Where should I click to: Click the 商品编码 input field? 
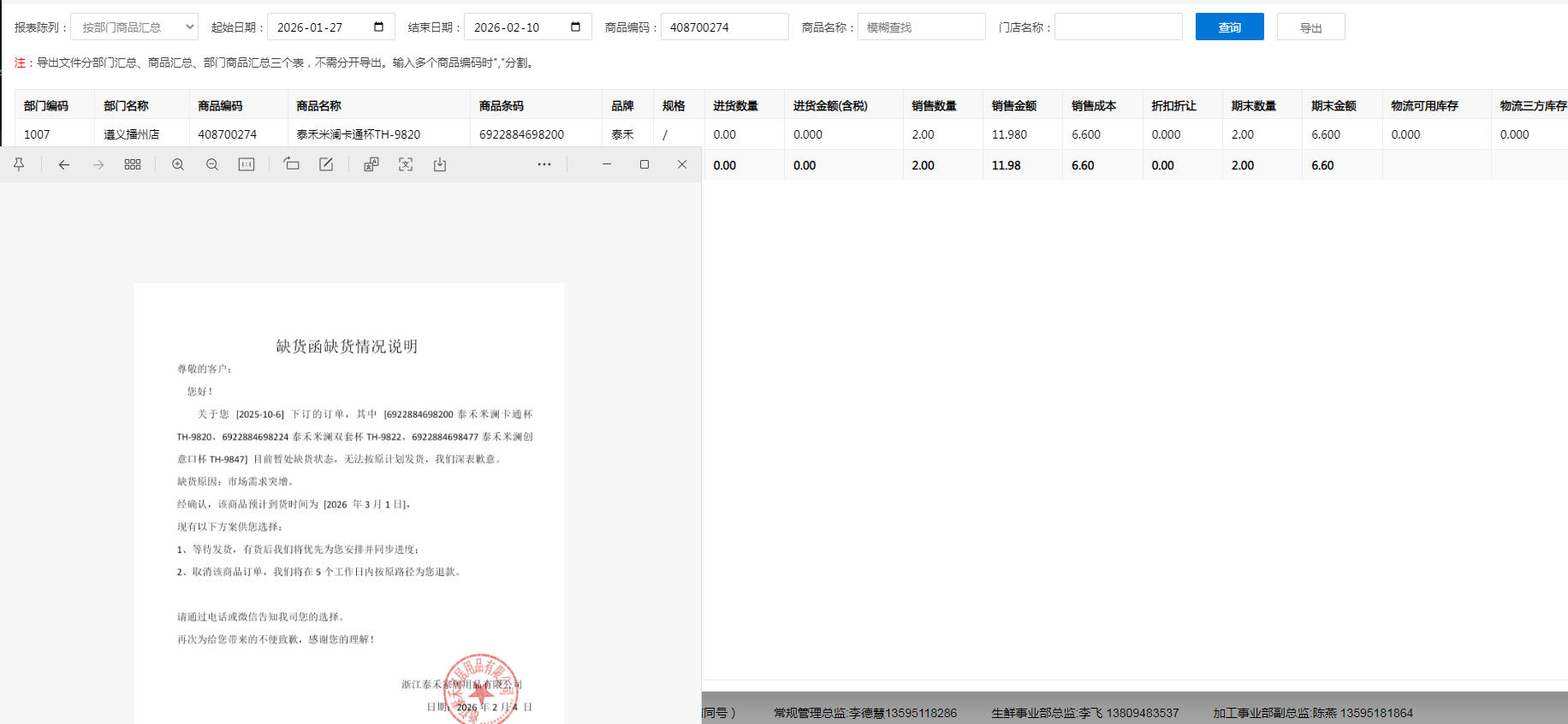[724, 27]
